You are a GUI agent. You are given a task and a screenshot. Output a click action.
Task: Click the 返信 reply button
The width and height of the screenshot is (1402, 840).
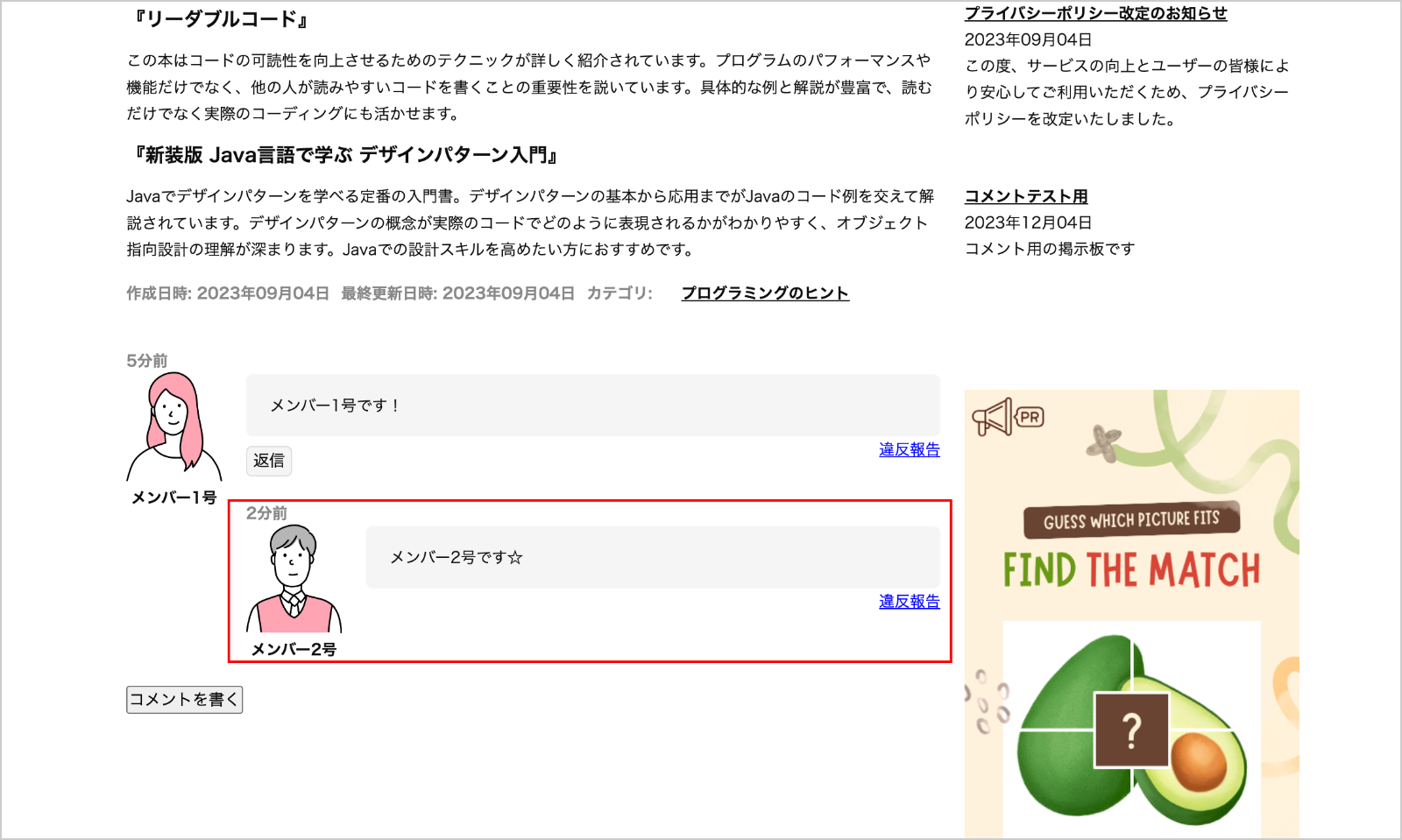pos(269,461)
